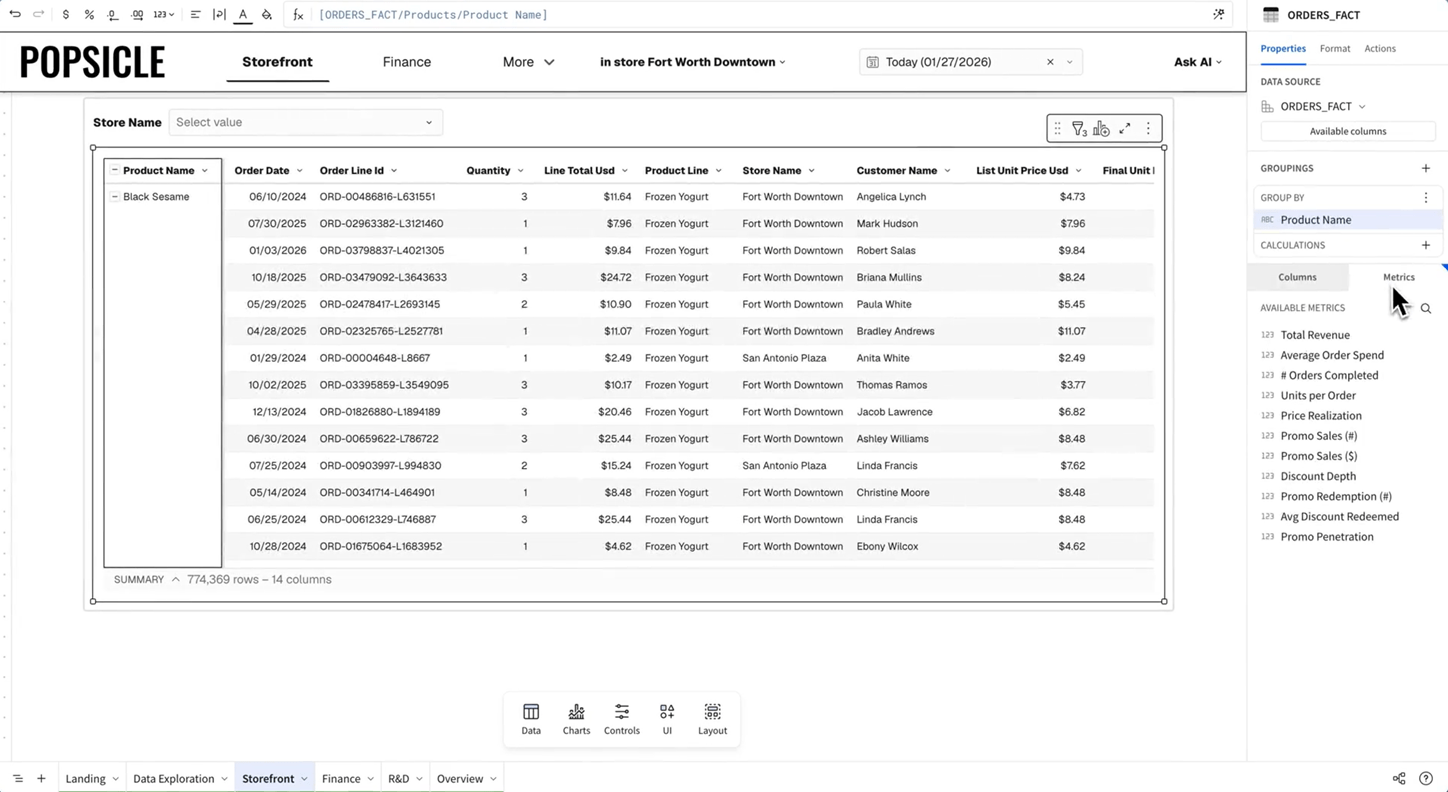
Task: Open the ORDERS_FACT data source dropdown
Action: coord(1362,107)
